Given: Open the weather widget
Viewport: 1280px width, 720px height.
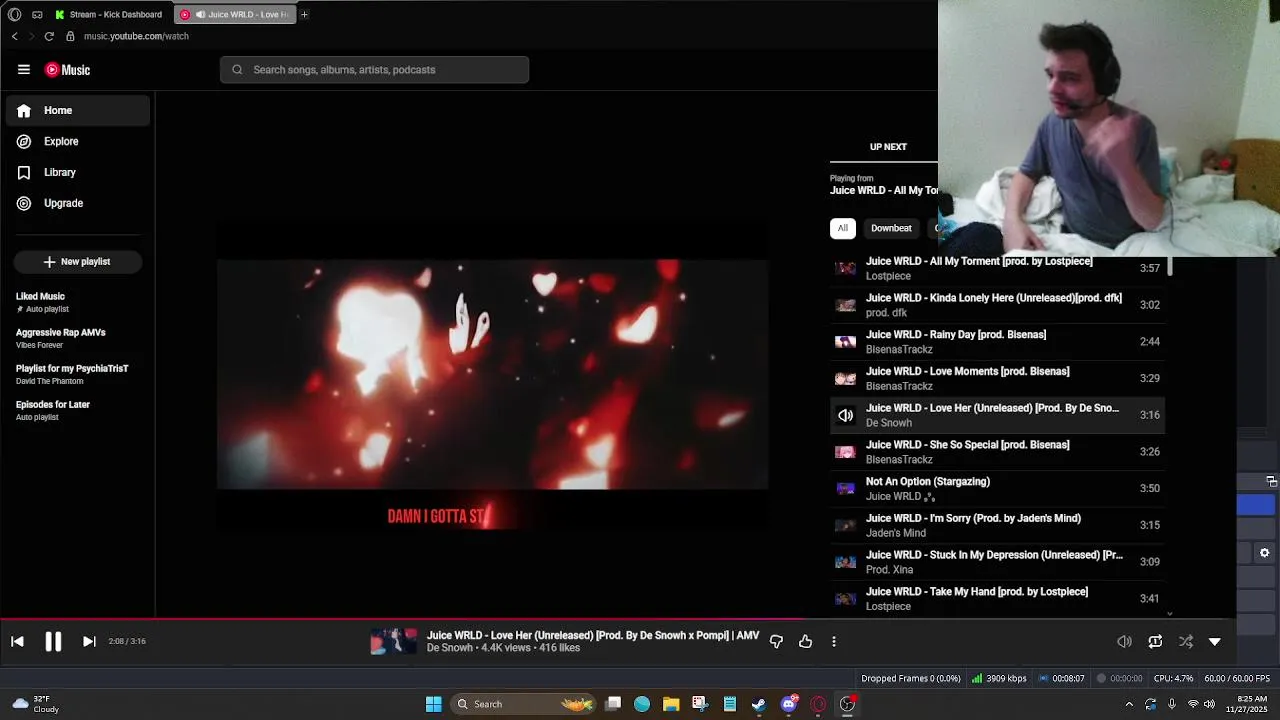Looking at the screenshot, I should [35, 704].
